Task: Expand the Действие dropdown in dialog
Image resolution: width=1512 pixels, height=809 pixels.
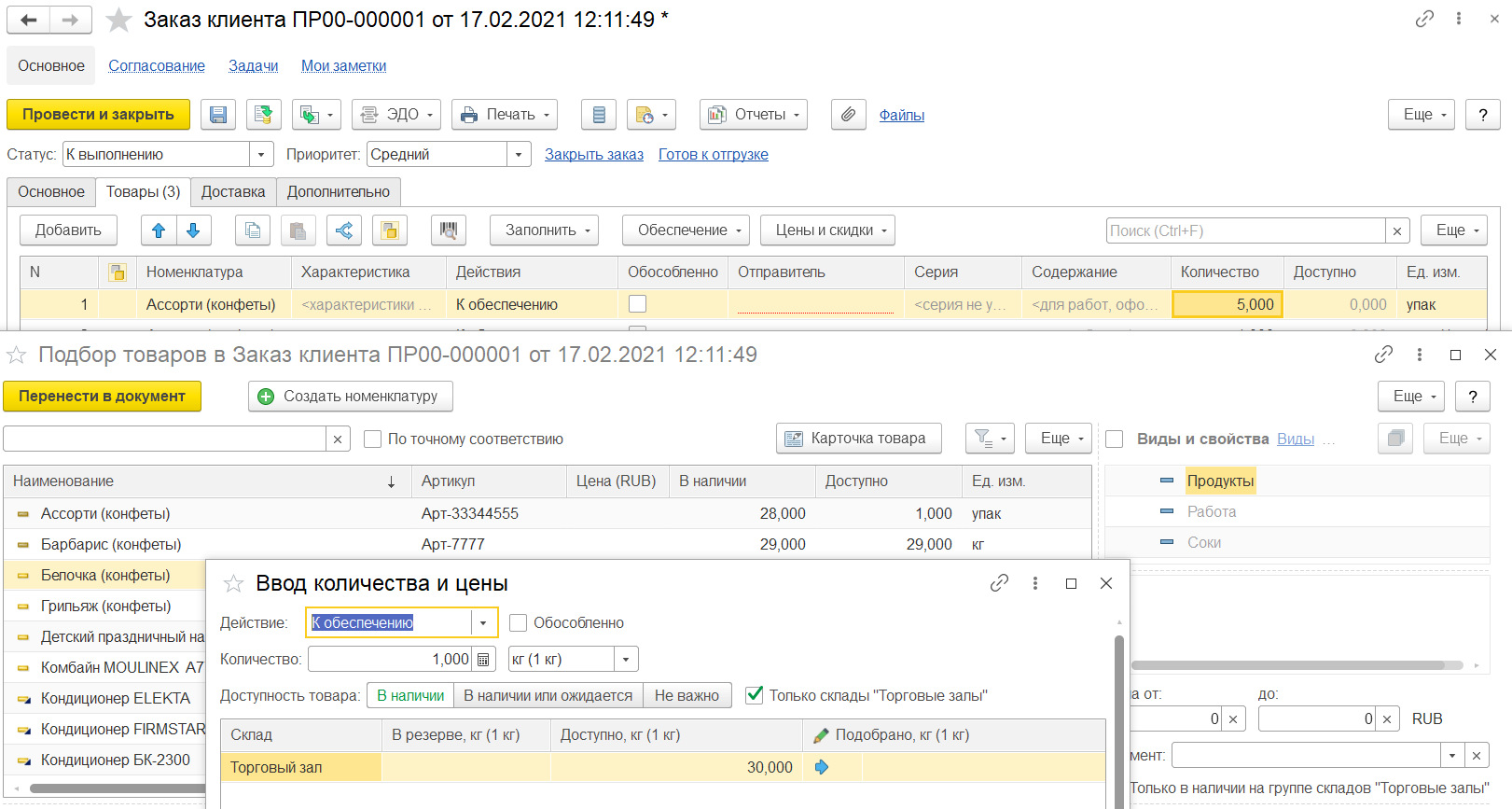Action: [x=483, y=622]
